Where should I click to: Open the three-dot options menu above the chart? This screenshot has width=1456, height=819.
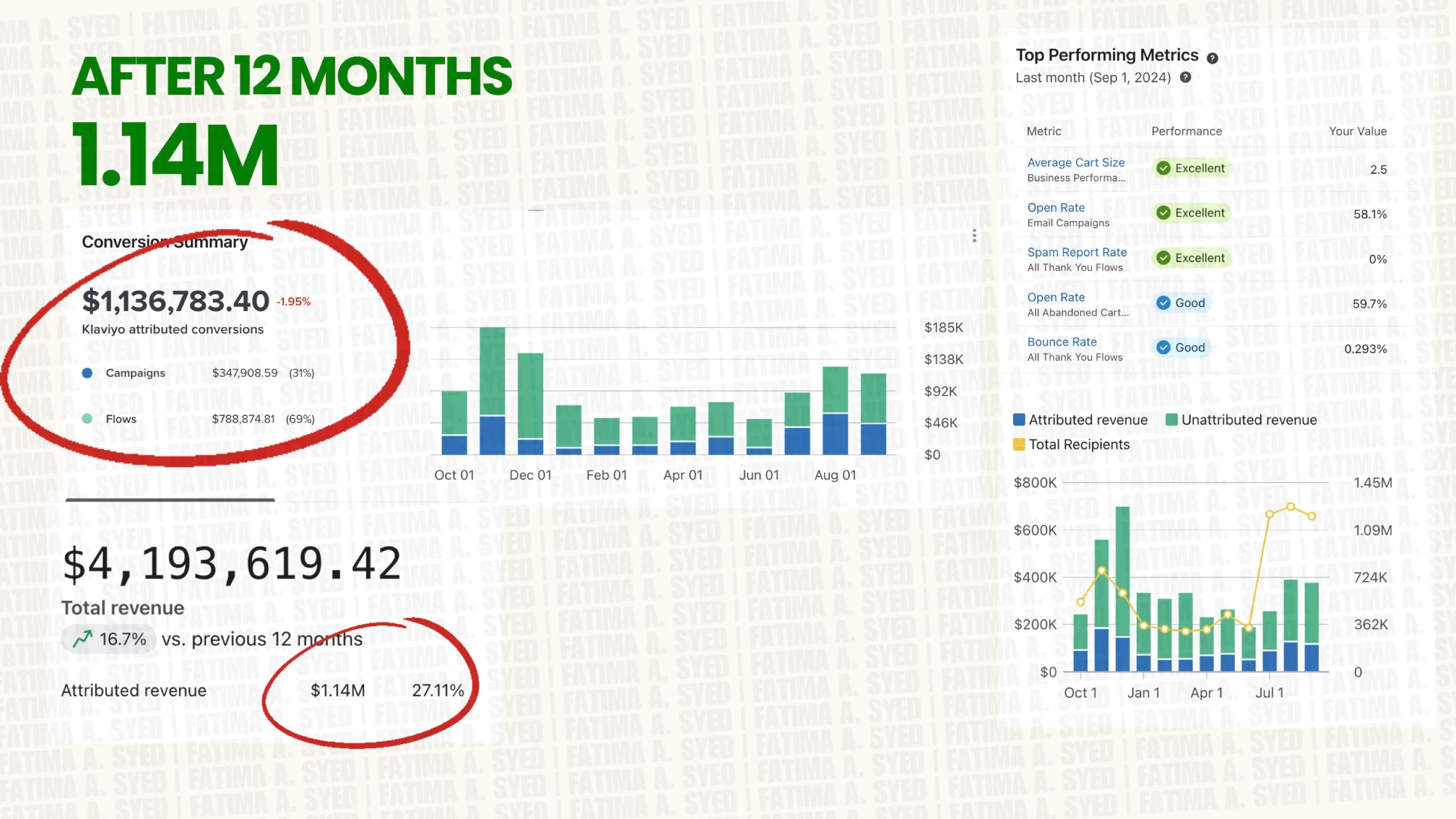pyautogui.click(x=975, y=236)
